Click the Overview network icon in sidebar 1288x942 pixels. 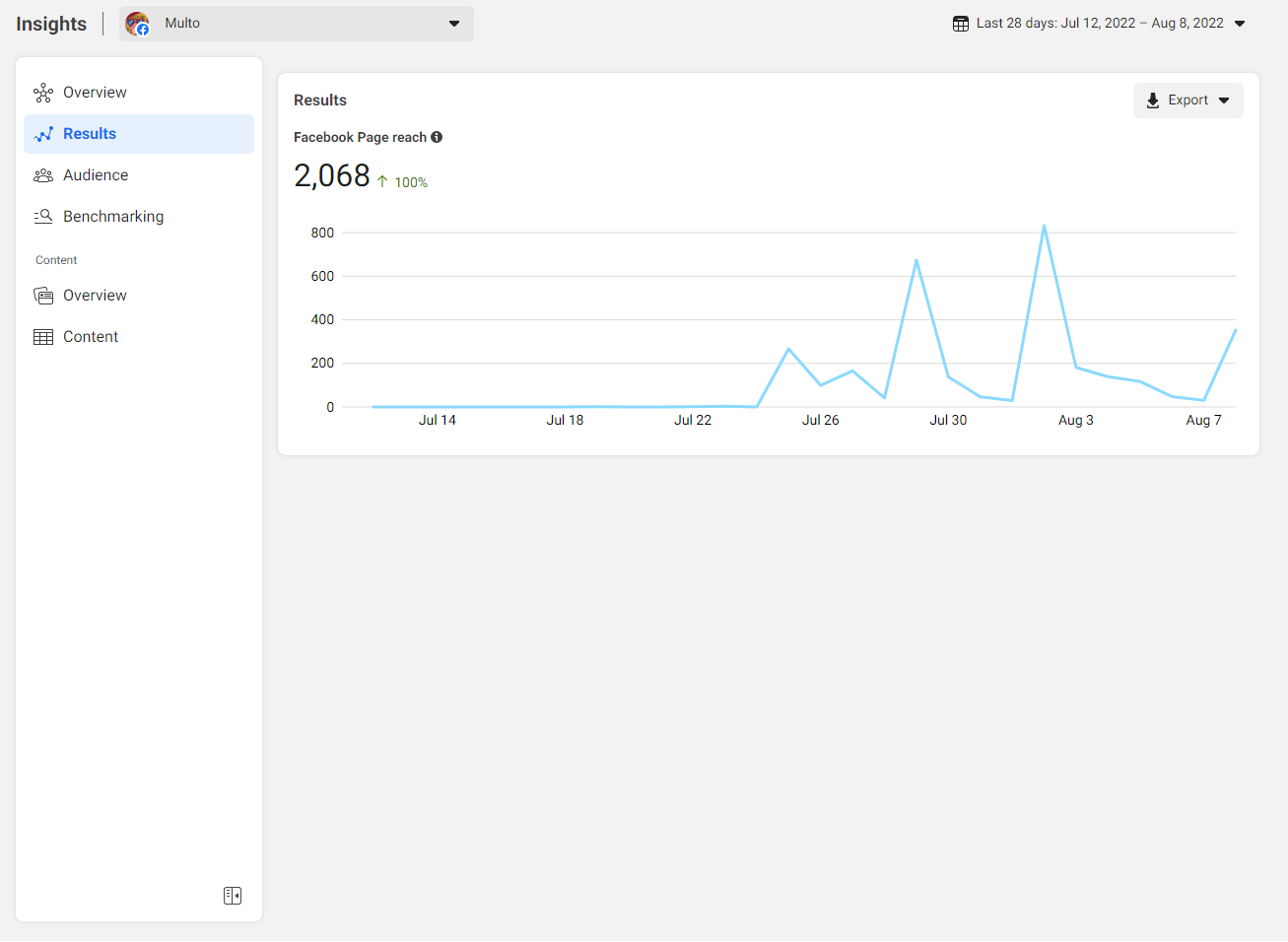click(x=43, y=93)
